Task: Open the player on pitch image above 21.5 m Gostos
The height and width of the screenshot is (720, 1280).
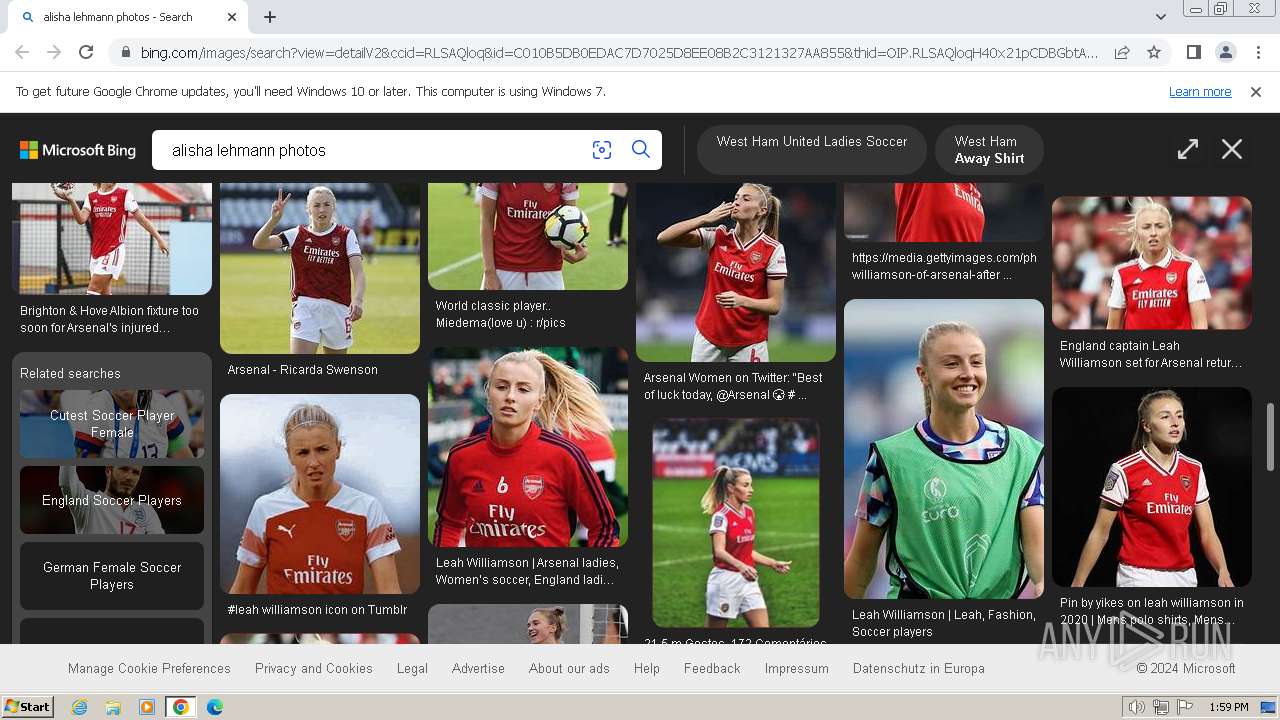Action: (x=736, y=523)
